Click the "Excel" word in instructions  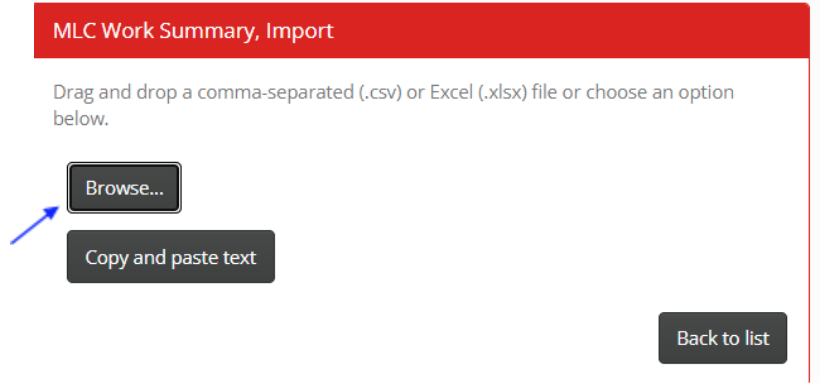pyautogui.click(x=453, y=93)
